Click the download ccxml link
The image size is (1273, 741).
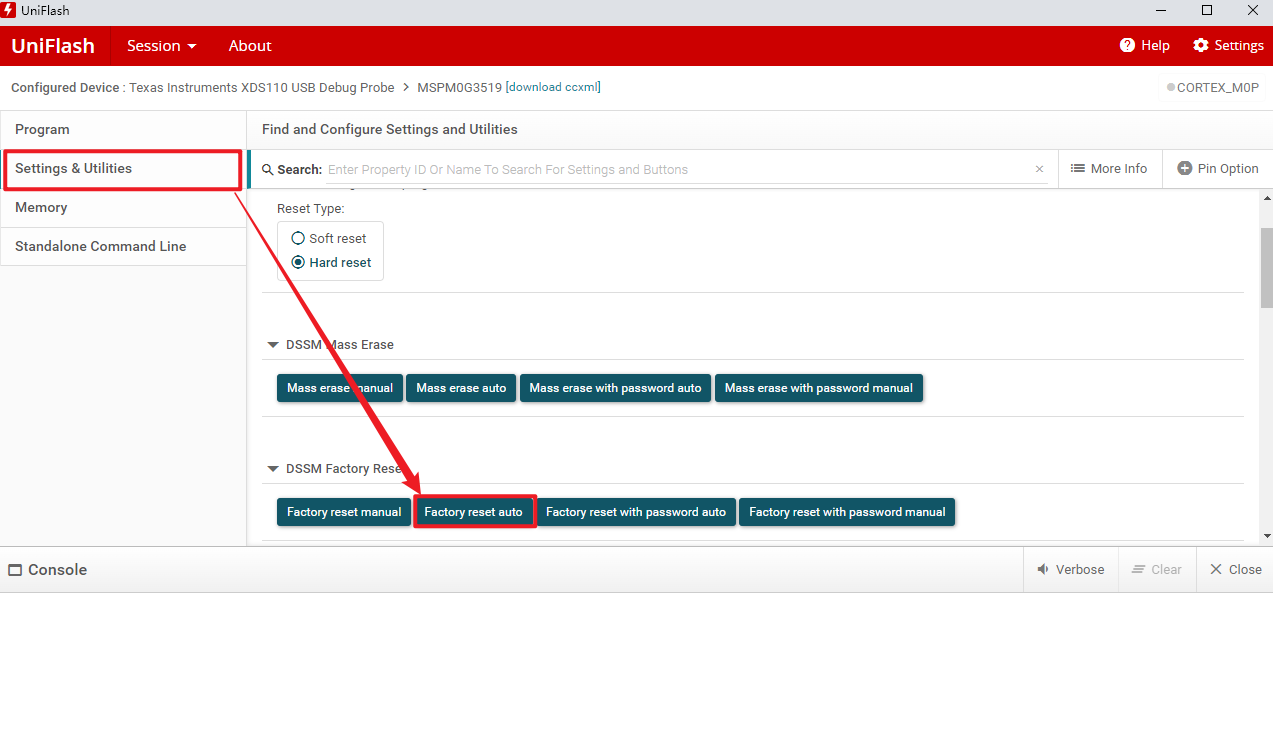pos(553,87)
